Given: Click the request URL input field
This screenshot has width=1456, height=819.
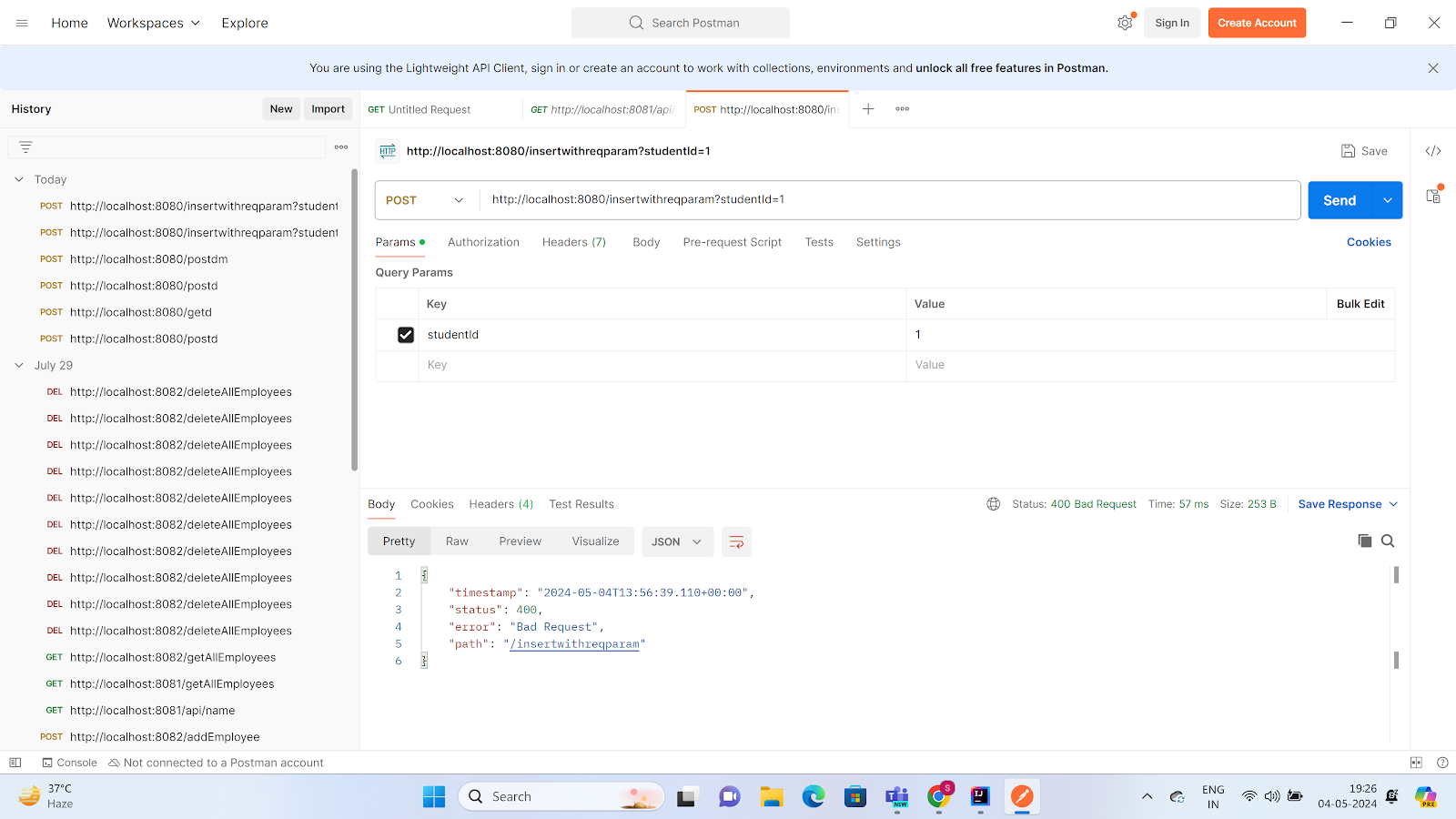Looking at the screenshot, I should (890, 200).
